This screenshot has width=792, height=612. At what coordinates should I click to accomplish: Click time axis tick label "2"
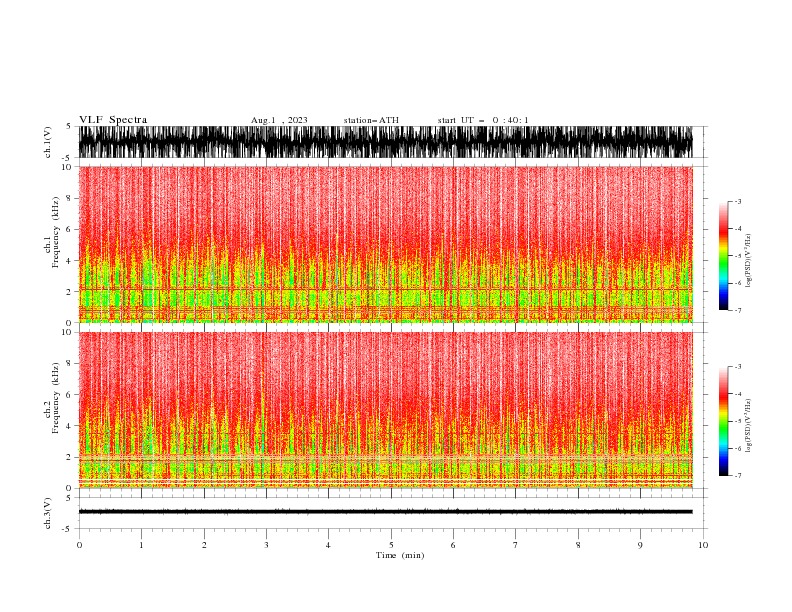pyautogui.click(x=204, y=545)
